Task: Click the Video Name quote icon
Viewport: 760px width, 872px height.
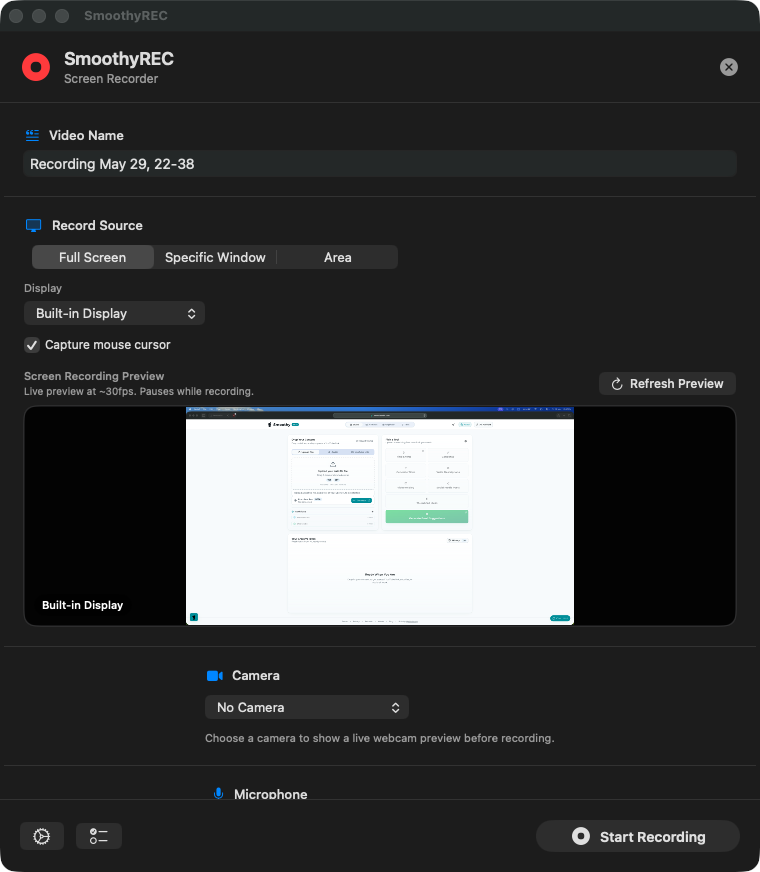Action: 32,135
